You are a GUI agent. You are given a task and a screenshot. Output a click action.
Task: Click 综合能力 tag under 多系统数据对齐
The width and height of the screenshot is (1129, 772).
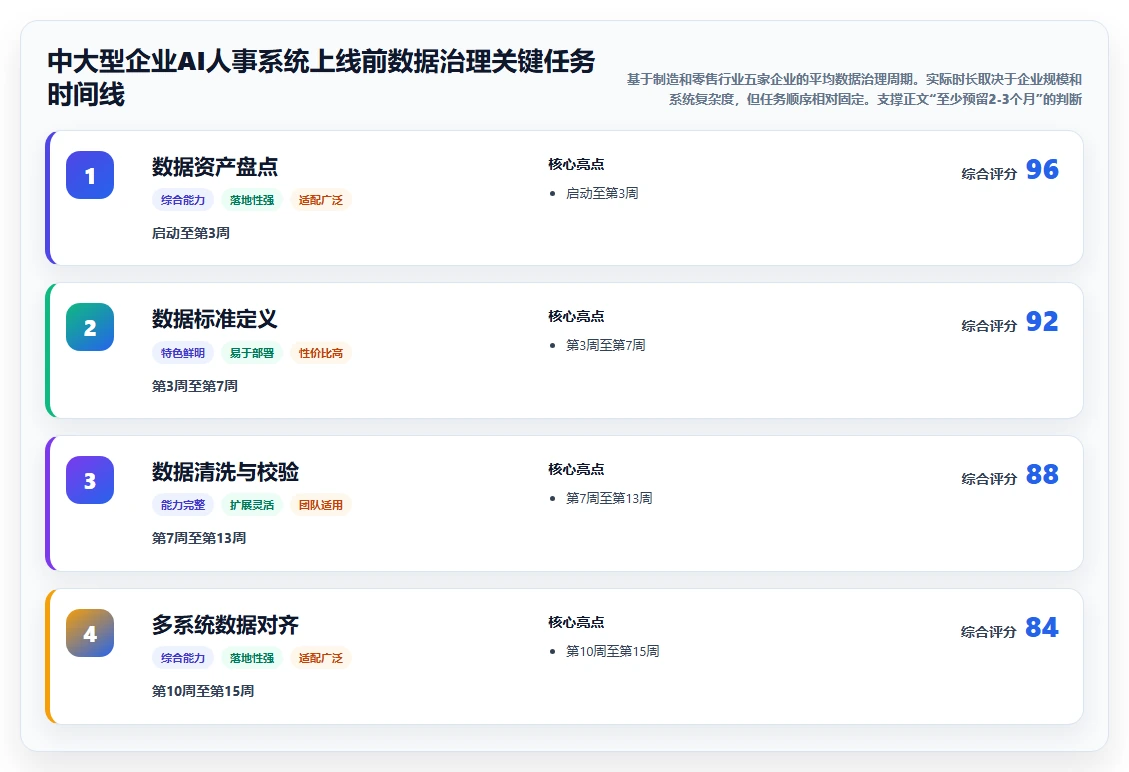pos(183,658)
